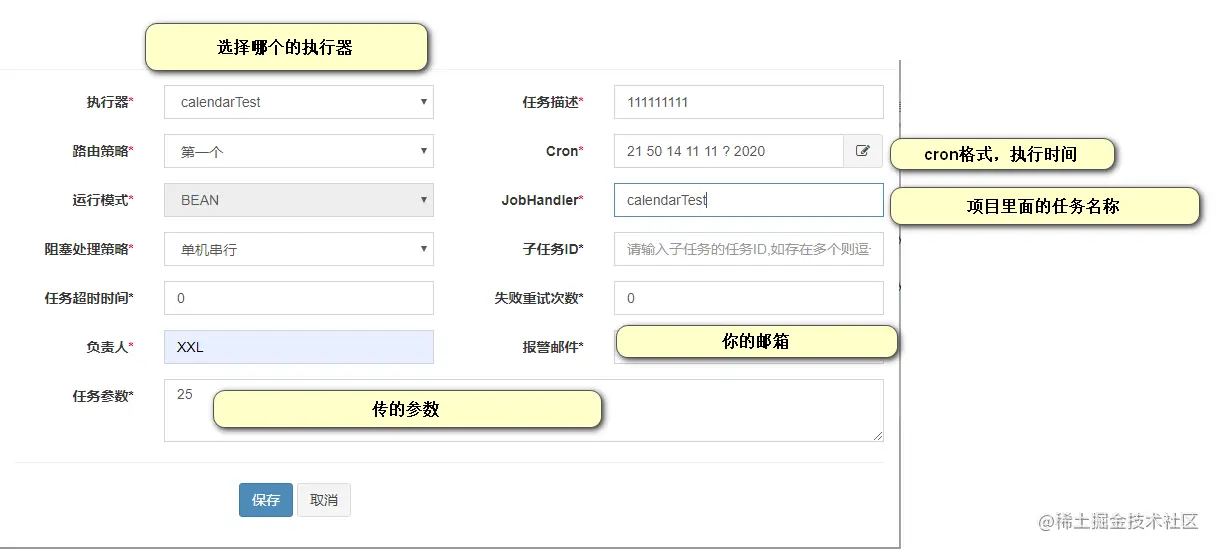Click the 运行模式 label

tap(103, 200)
